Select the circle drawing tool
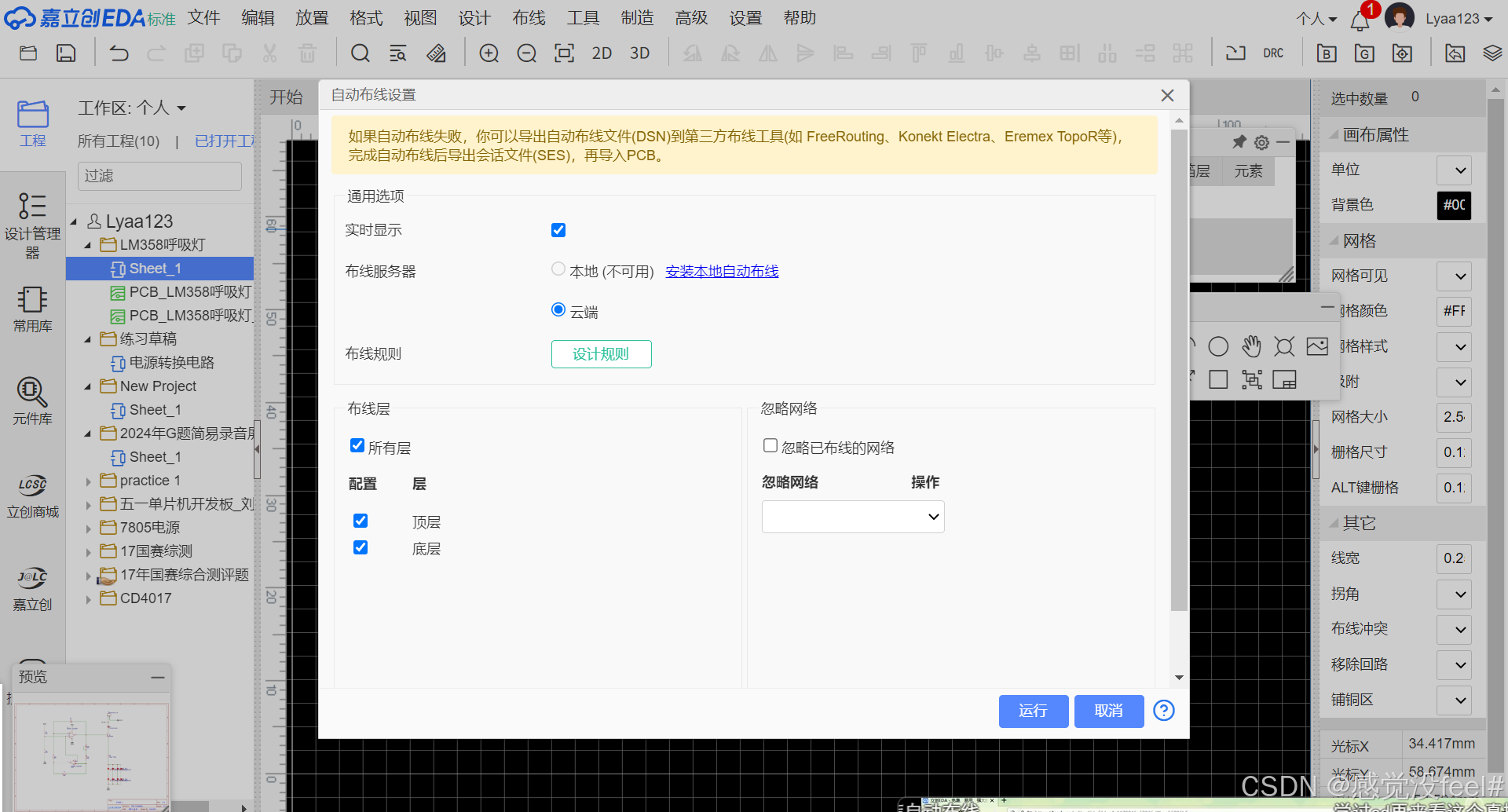The height and width of the screenshot is (812, 1508). click(x=1218, y=346)
